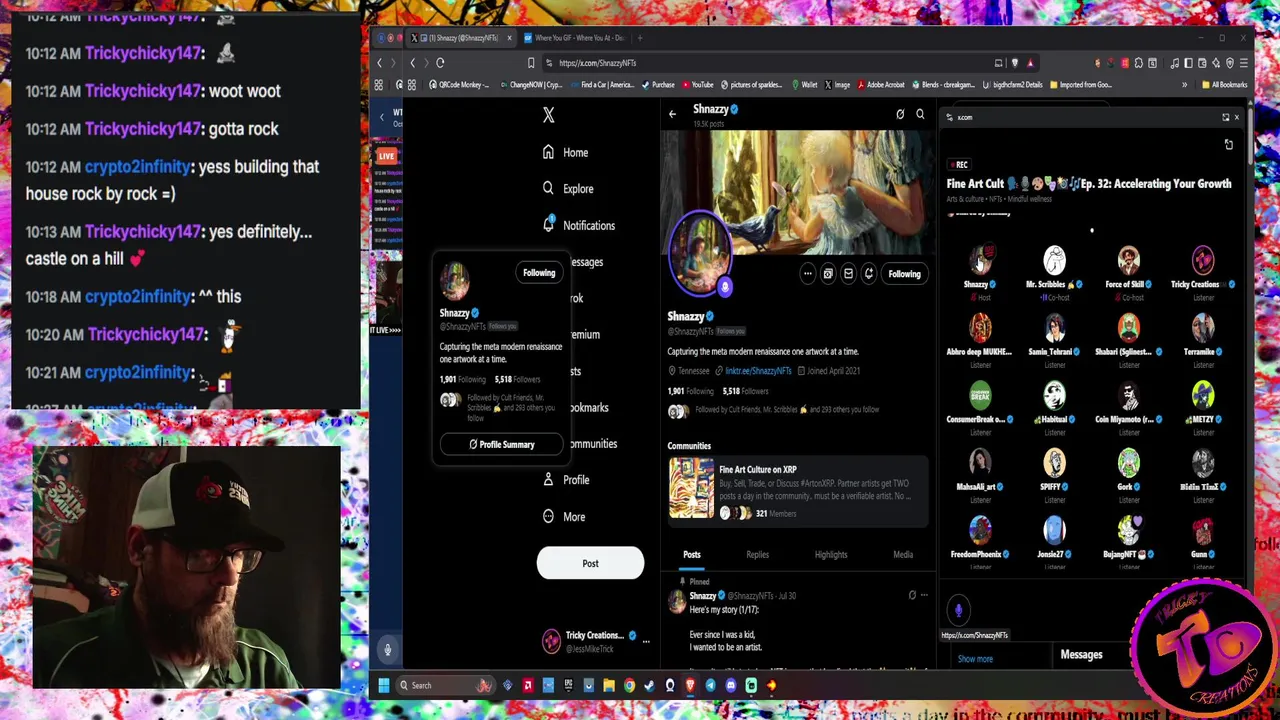Screen dimensions: 1280x720
Task: Toggle microphone button in Space panel
Action: [x=958, y=609]
